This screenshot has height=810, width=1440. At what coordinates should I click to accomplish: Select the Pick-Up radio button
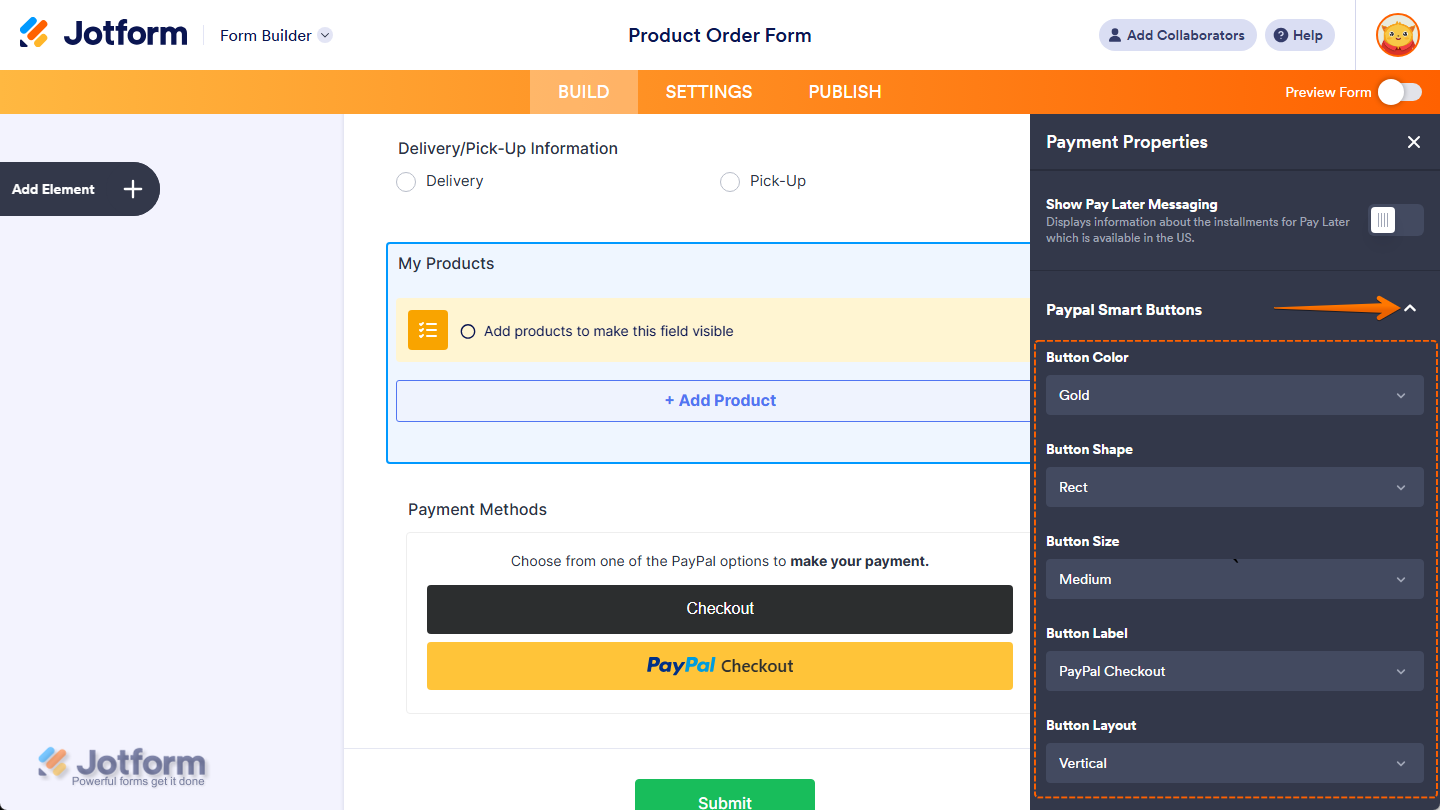[729, 182]
